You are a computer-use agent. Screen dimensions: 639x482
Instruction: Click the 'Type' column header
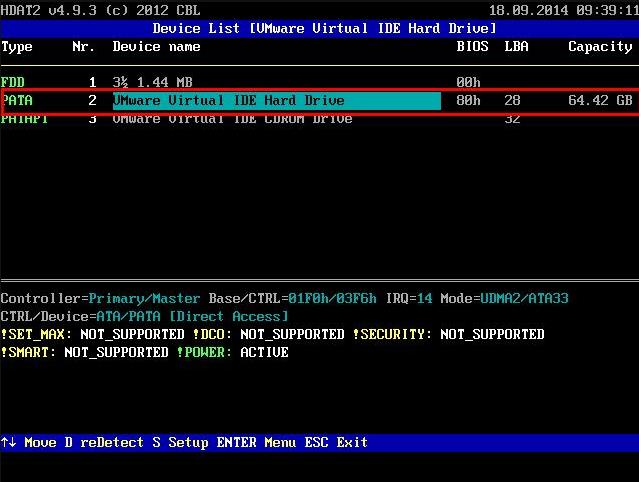17,47
